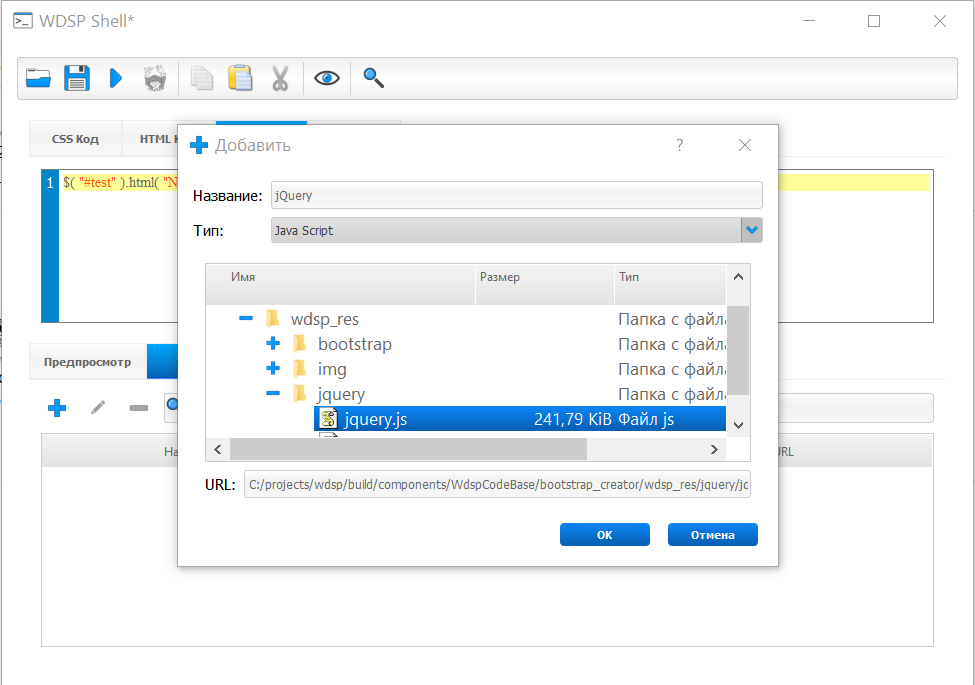
Task: Click the Отмена button
Action: point(713,535)
